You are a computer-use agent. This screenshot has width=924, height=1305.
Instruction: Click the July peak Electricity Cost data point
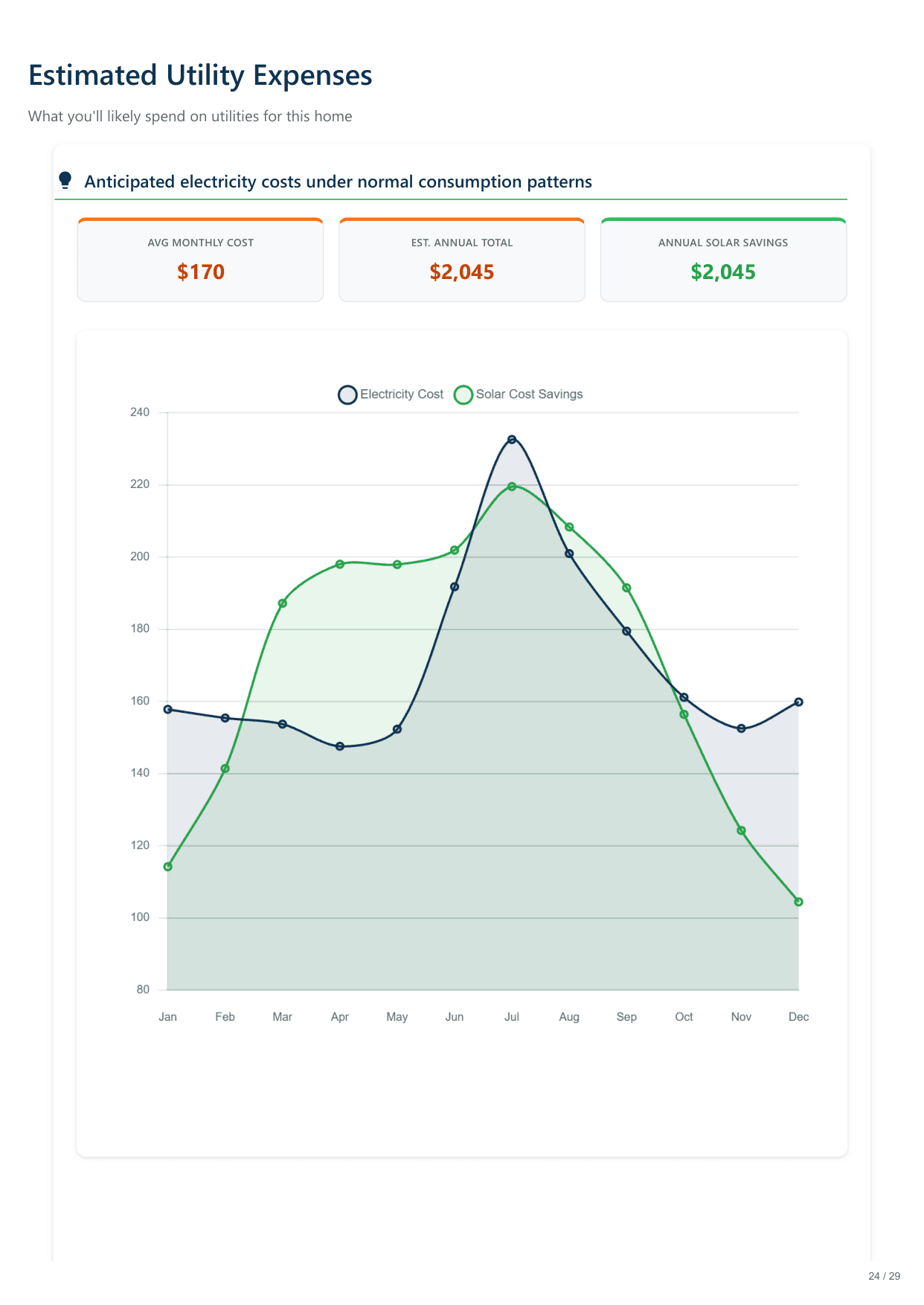point(512,440)
